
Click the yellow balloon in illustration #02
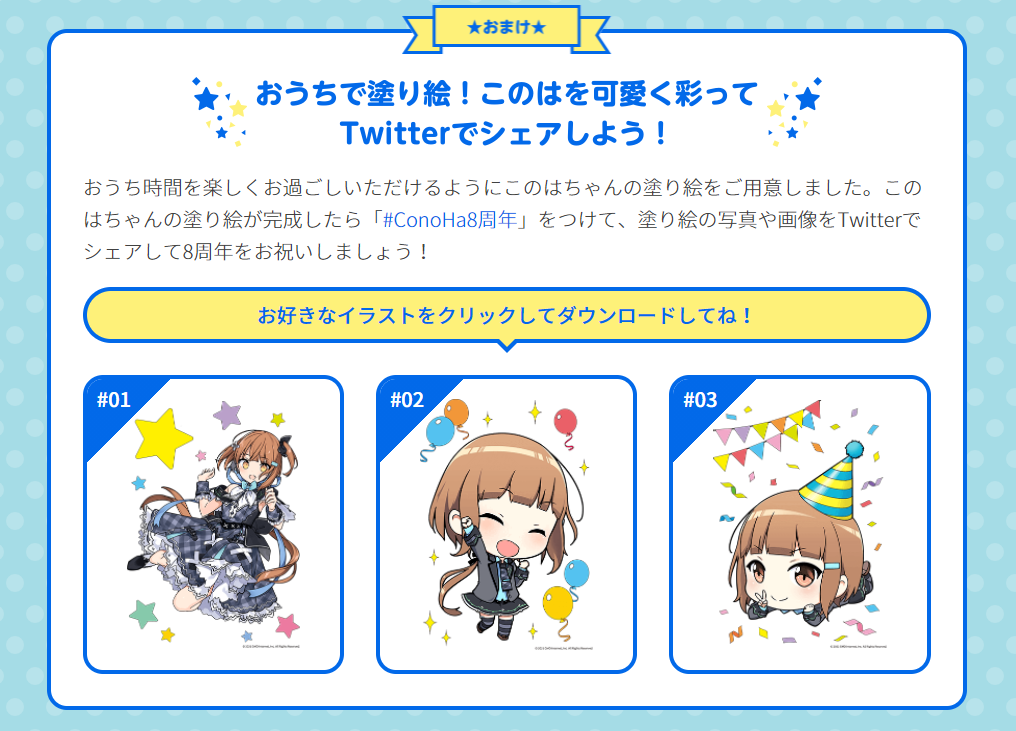[x=557, y=606]
